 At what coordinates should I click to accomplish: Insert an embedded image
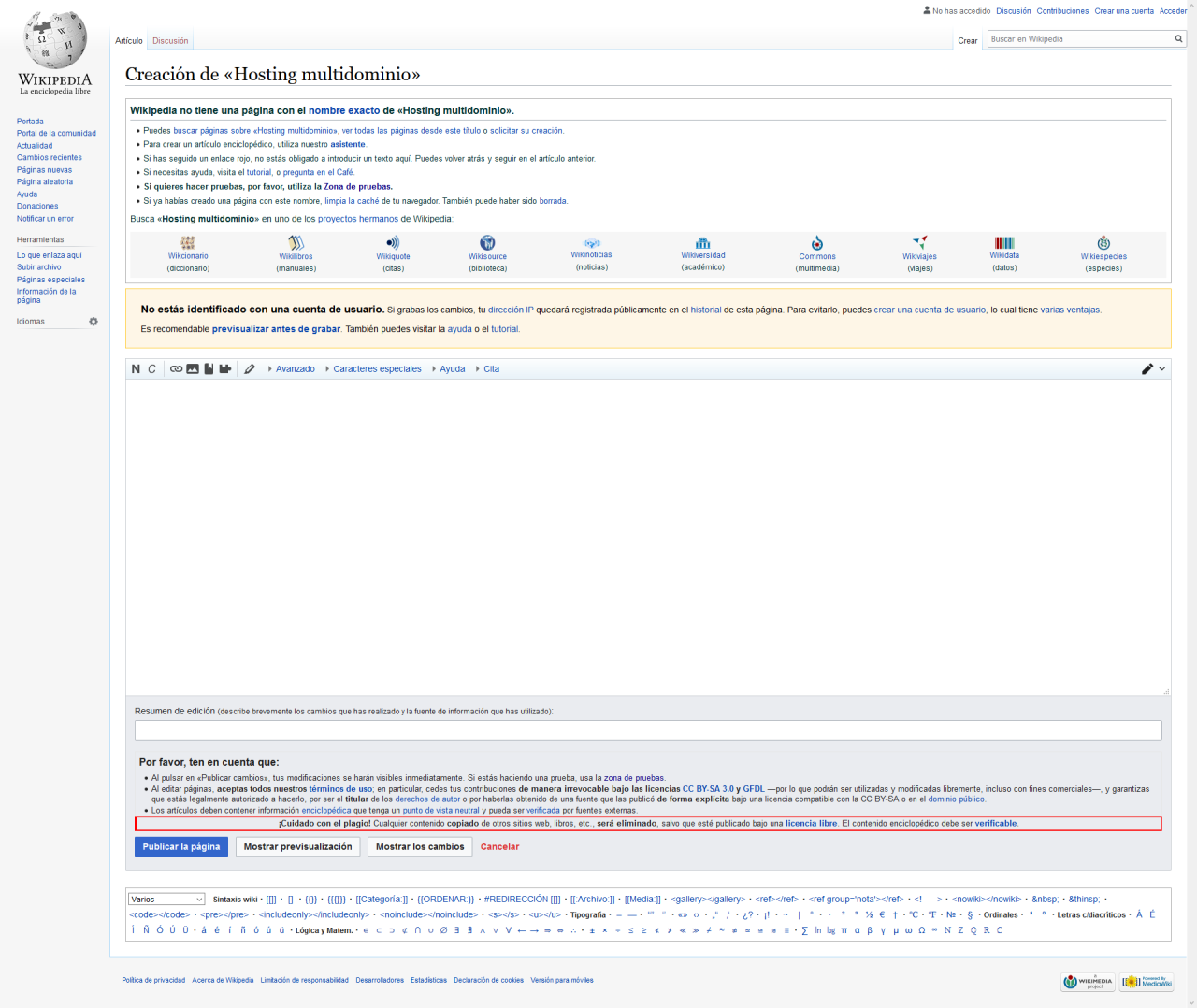(x=193, y=368)
